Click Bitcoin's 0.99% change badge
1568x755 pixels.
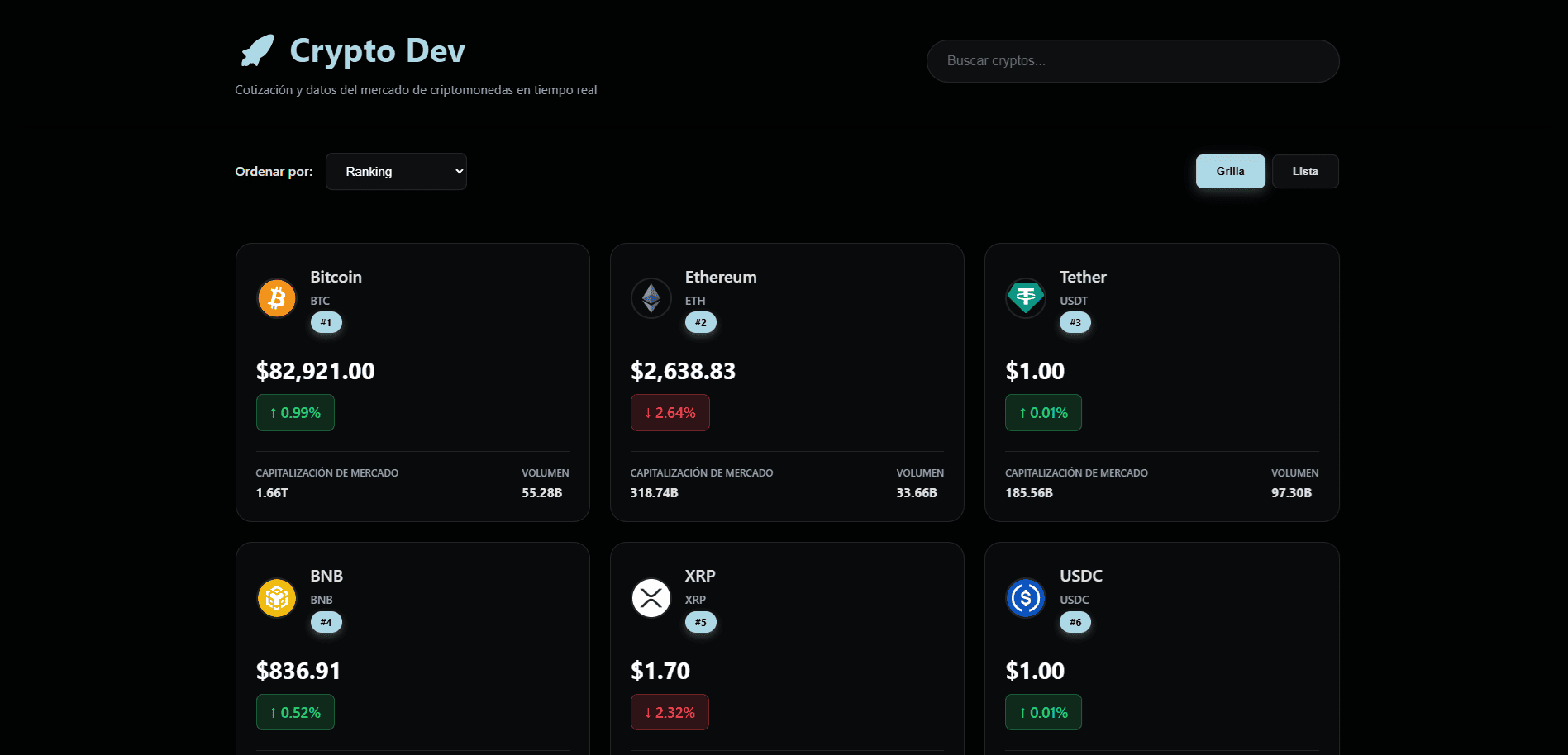(295, 413)
